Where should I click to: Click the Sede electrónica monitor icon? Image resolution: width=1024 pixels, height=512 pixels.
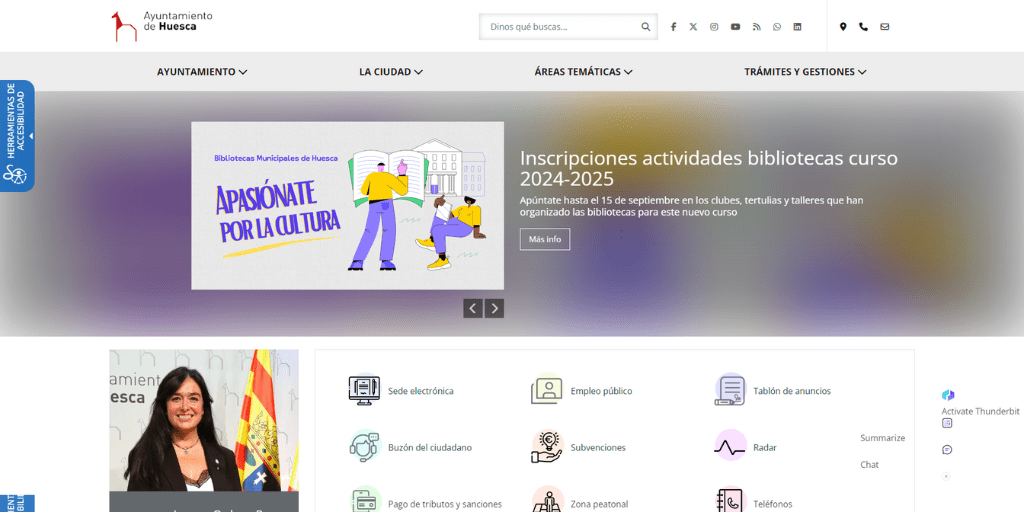tap(364, 391)
